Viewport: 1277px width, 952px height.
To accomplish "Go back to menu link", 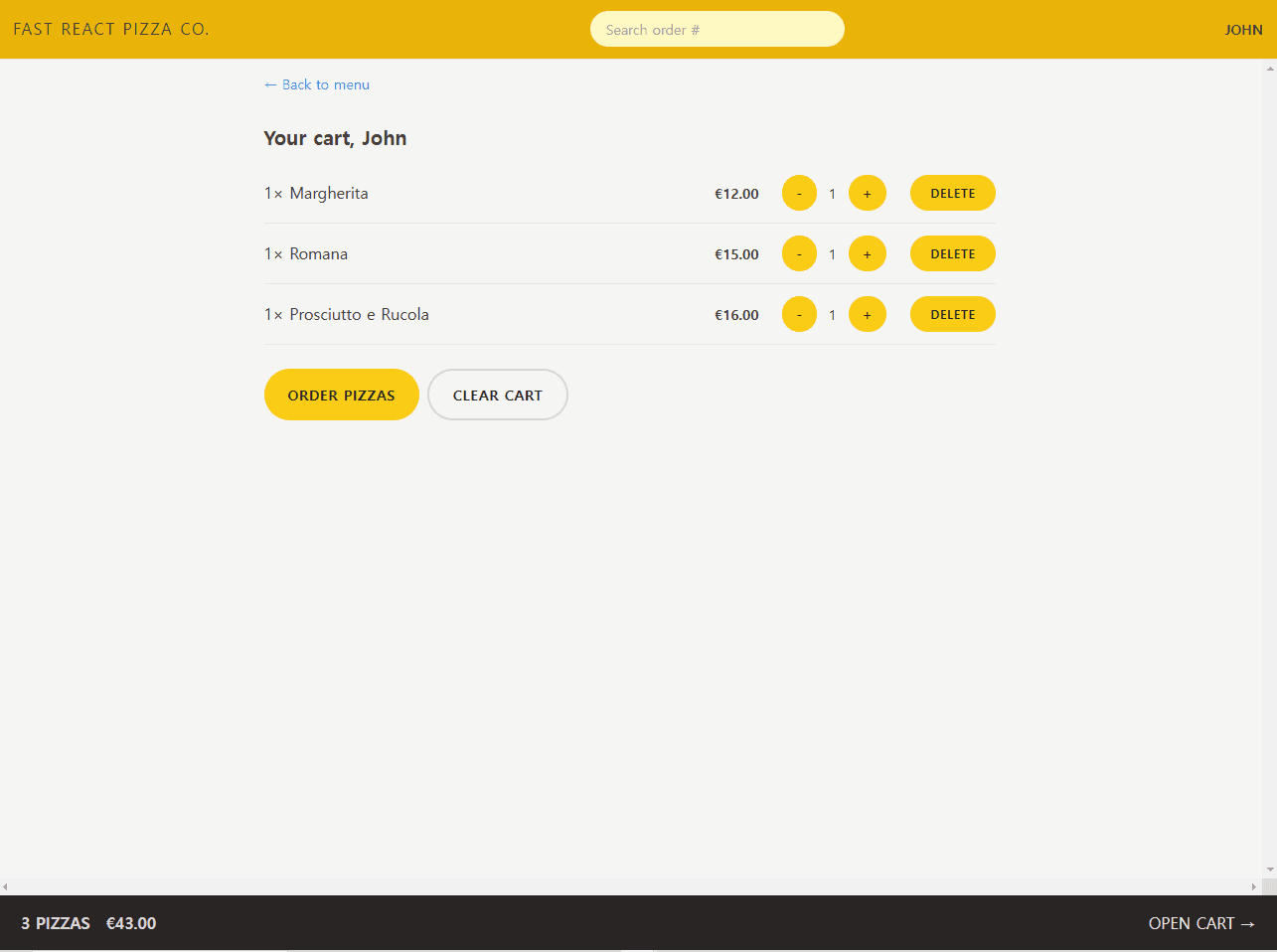I will click(317, 84).
